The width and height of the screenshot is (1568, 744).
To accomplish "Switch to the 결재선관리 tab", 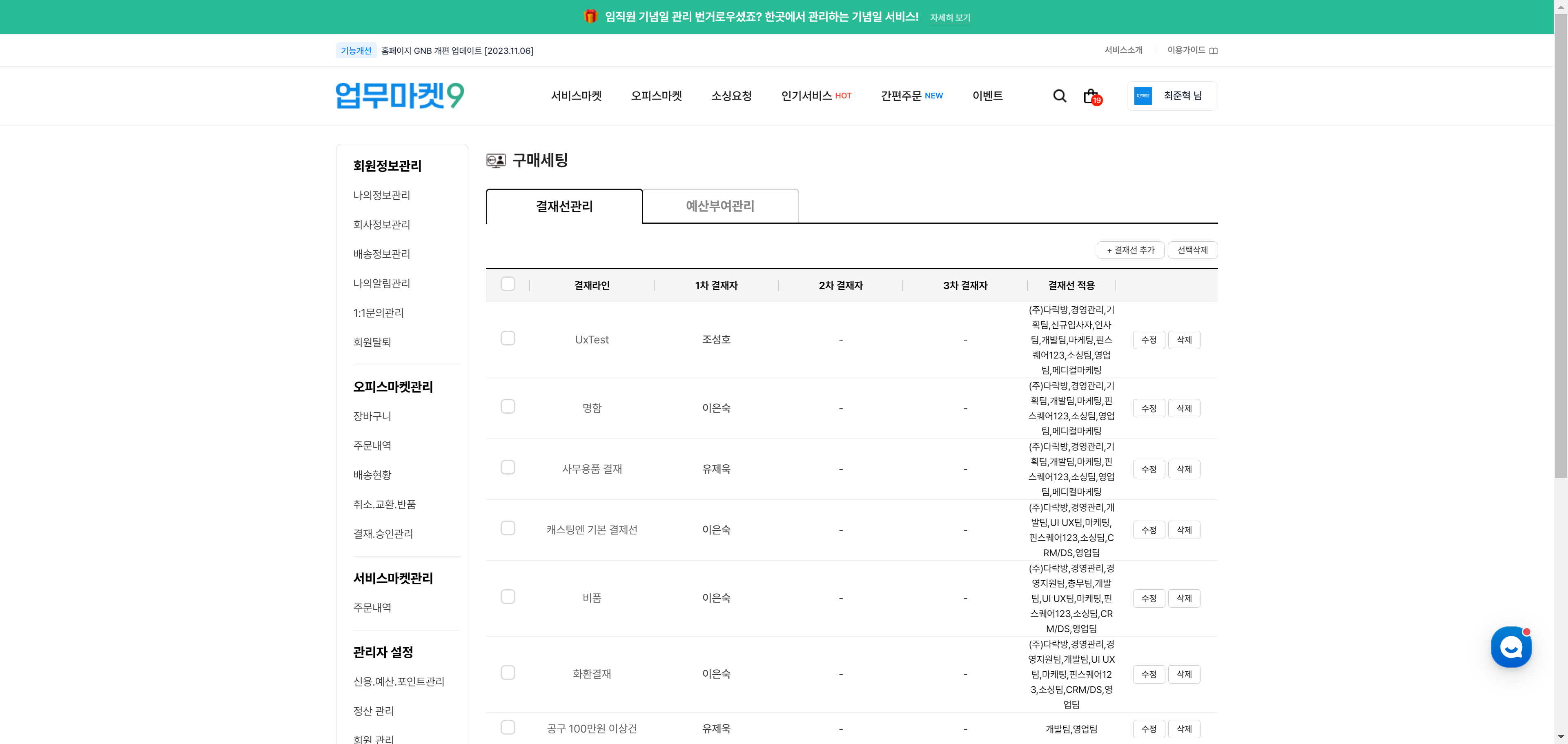I will (x=563, y=206).
